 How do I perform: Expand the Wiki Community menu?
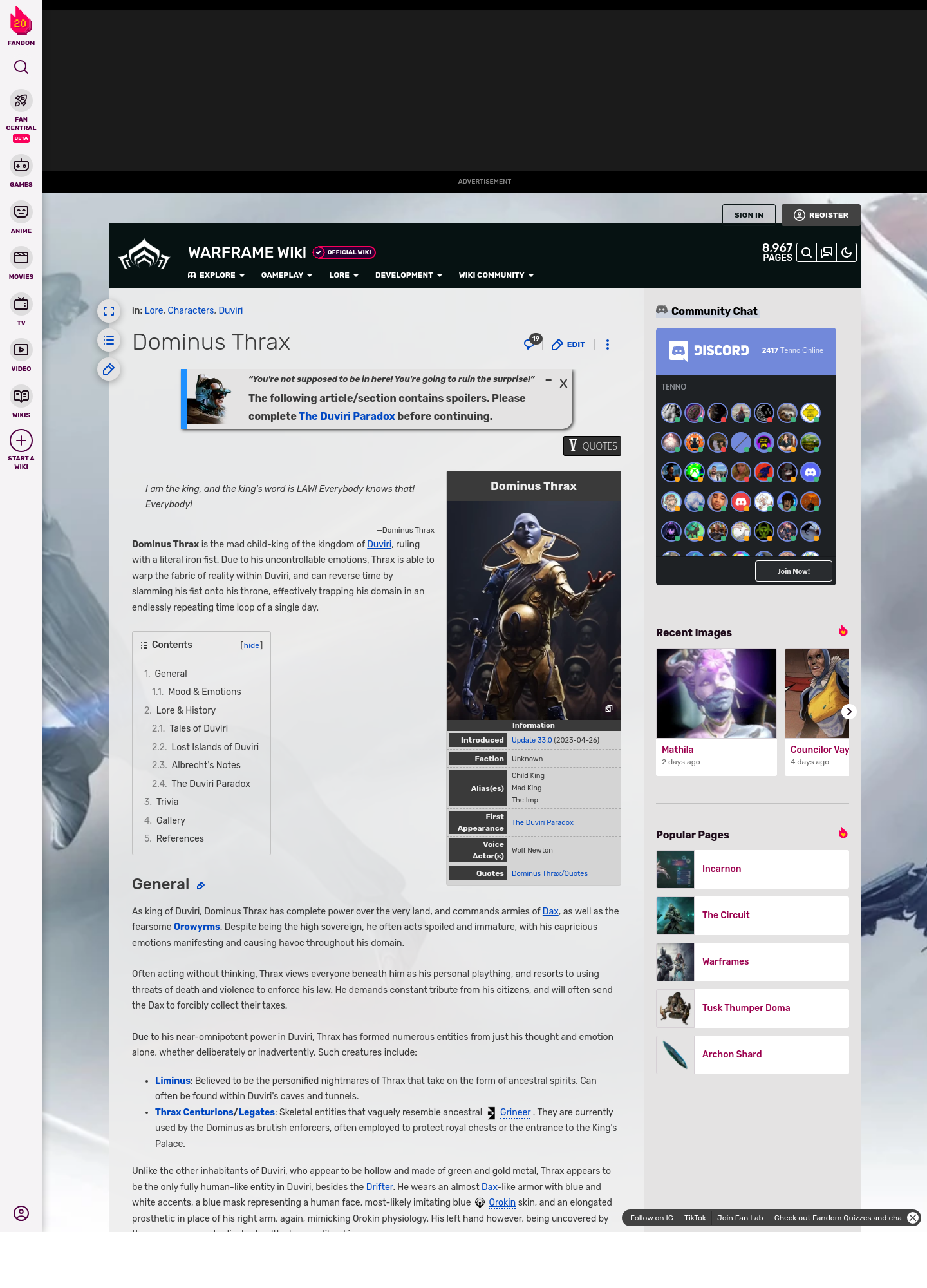(496, 275)
